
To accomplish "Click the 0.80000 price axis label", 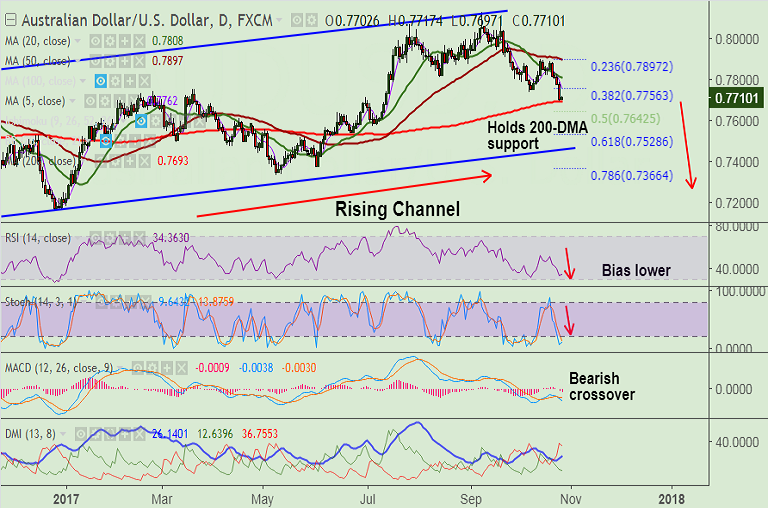I will coord(737,39).
